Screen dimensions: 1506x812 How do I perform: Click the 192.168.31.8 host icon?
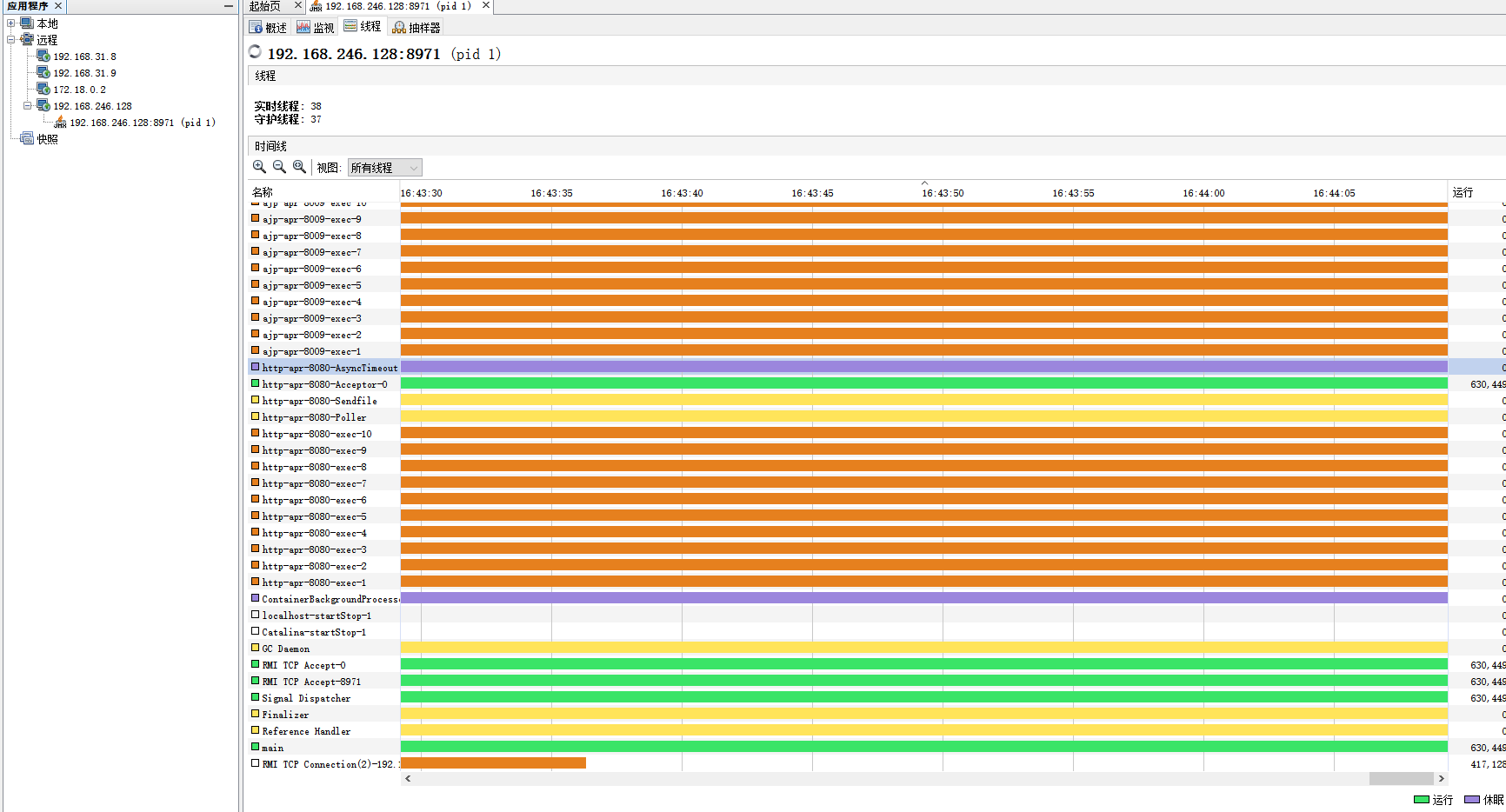[43, 57]
